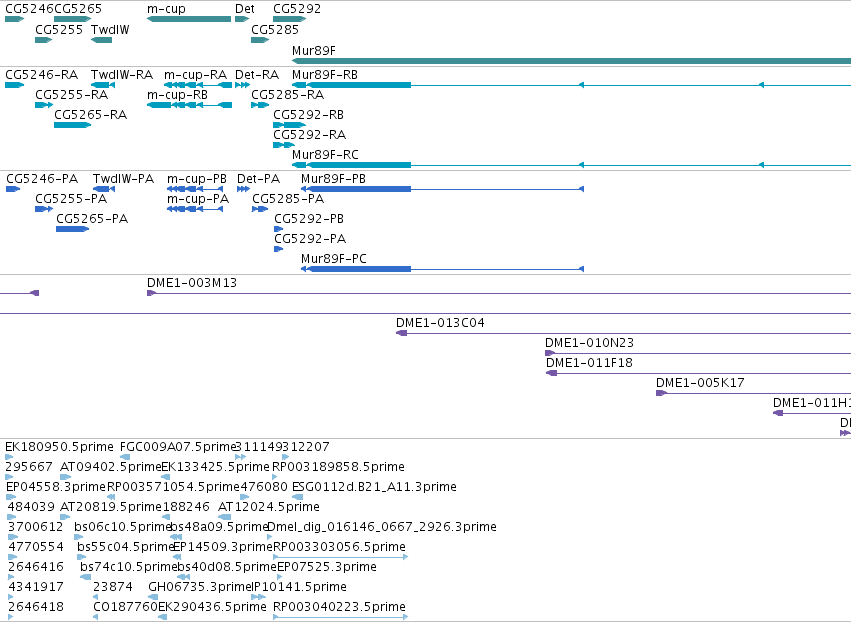Click transcript TwdlW-RA label
Viewport: 851px width, 622px height.
(x=122, y=74)
